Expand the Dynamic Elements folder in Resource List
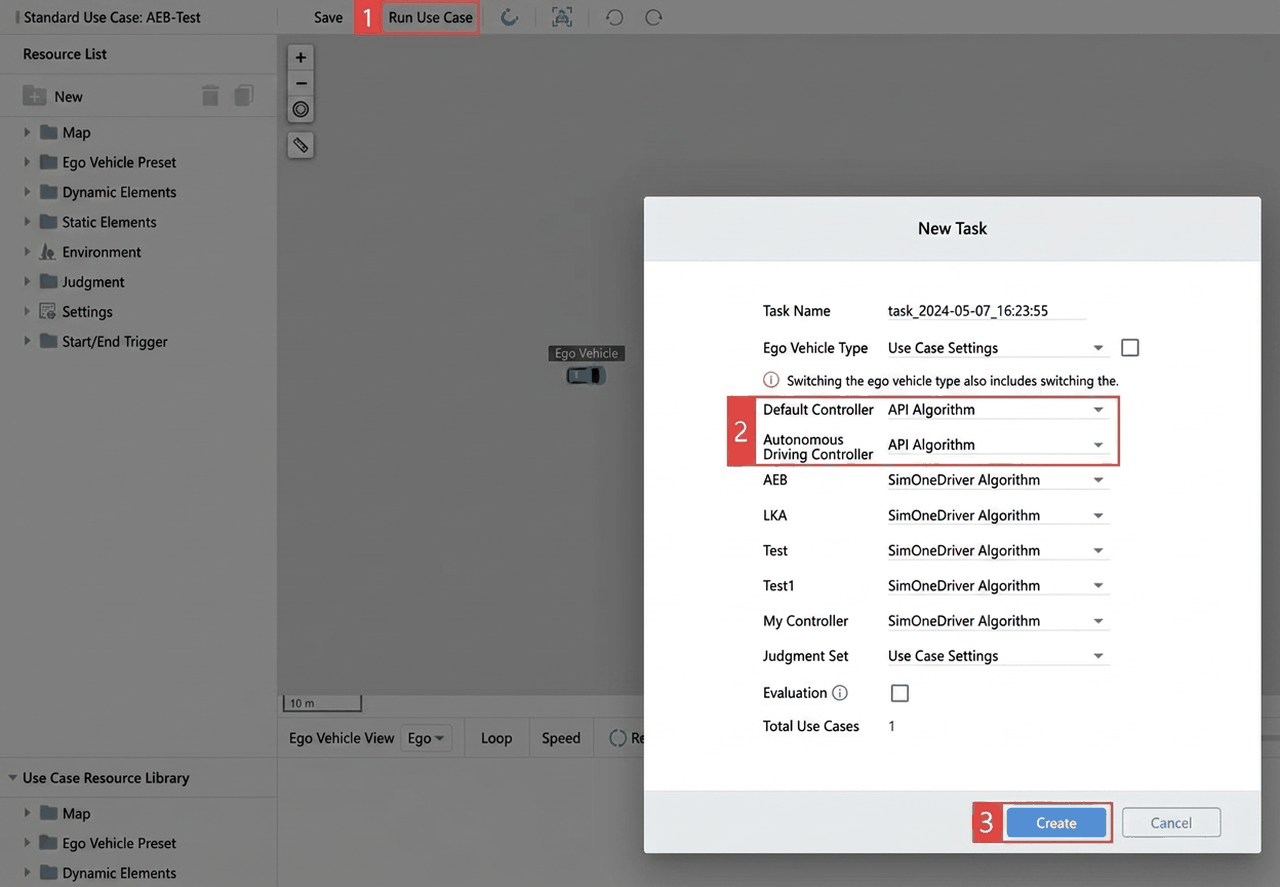This screenshot has height=887, width=1280. [27, 192]
